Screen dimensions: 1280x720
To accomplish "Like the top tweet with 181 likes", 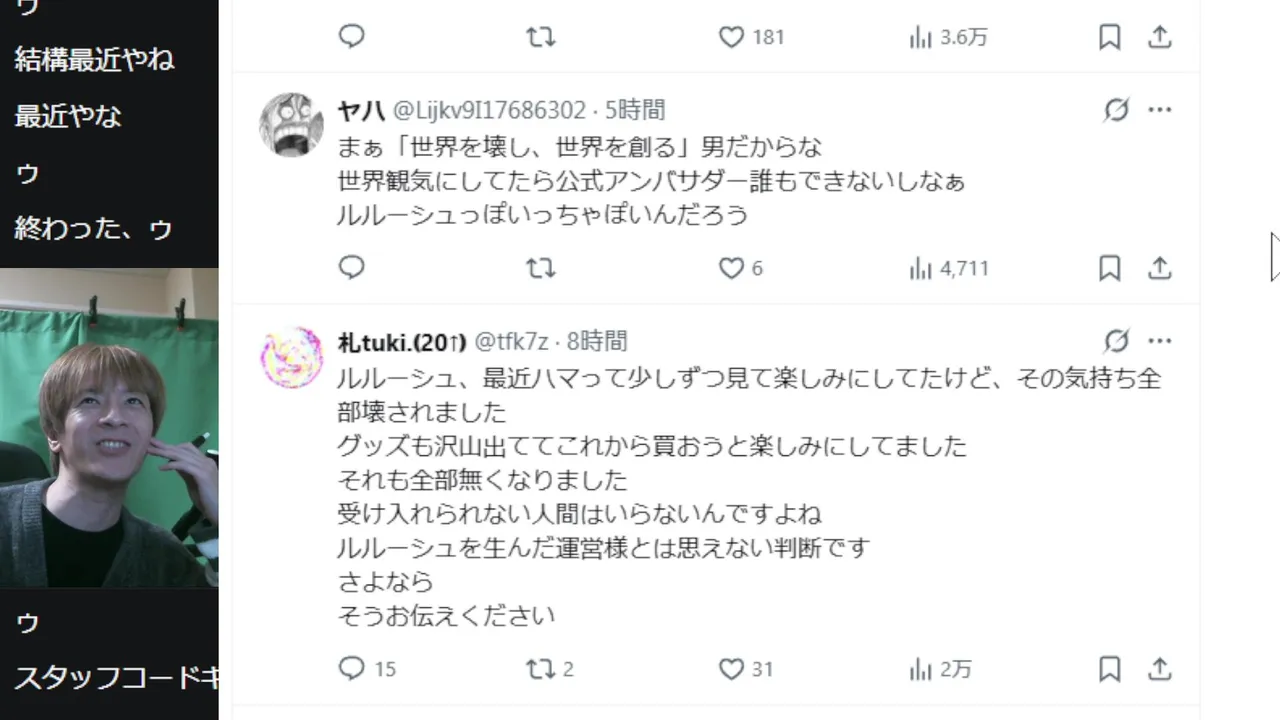I will tap(732, 37).
